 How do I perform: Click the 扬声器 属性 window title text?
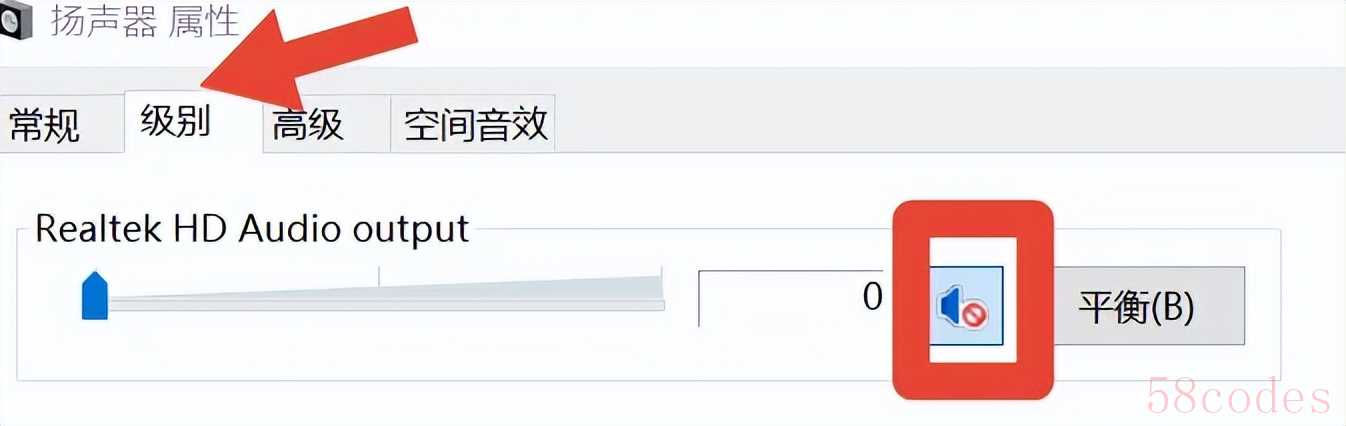(x=145, y=22)
